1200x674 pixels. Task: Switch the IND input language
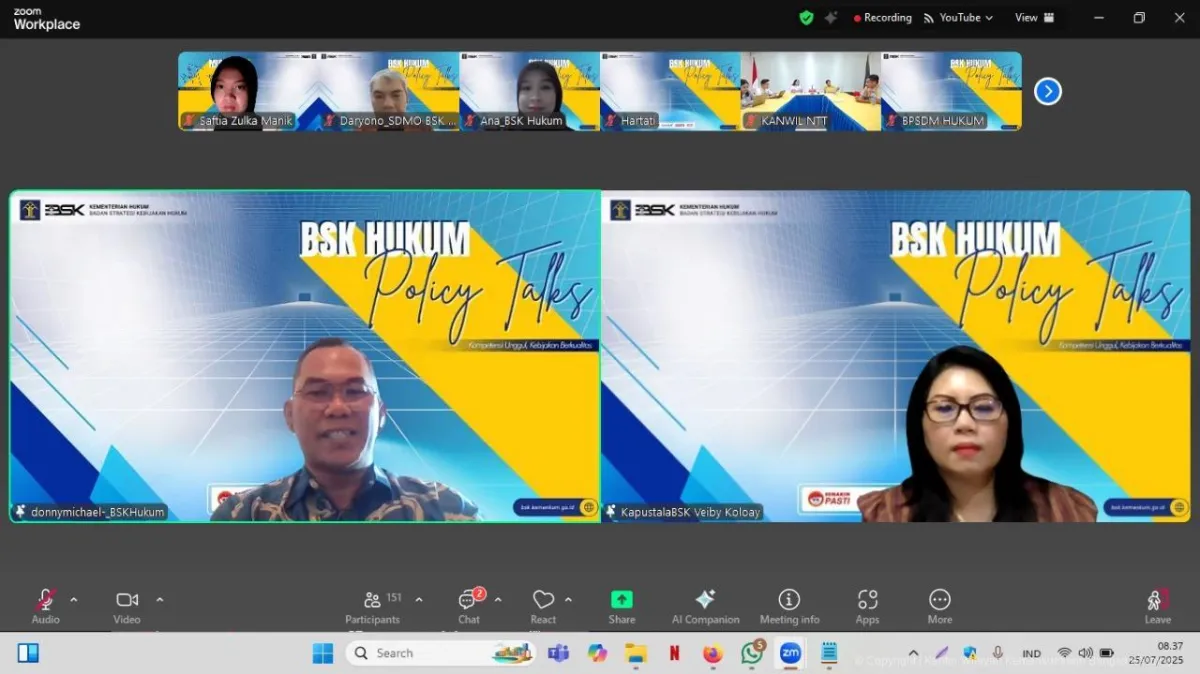(1031, 653)
